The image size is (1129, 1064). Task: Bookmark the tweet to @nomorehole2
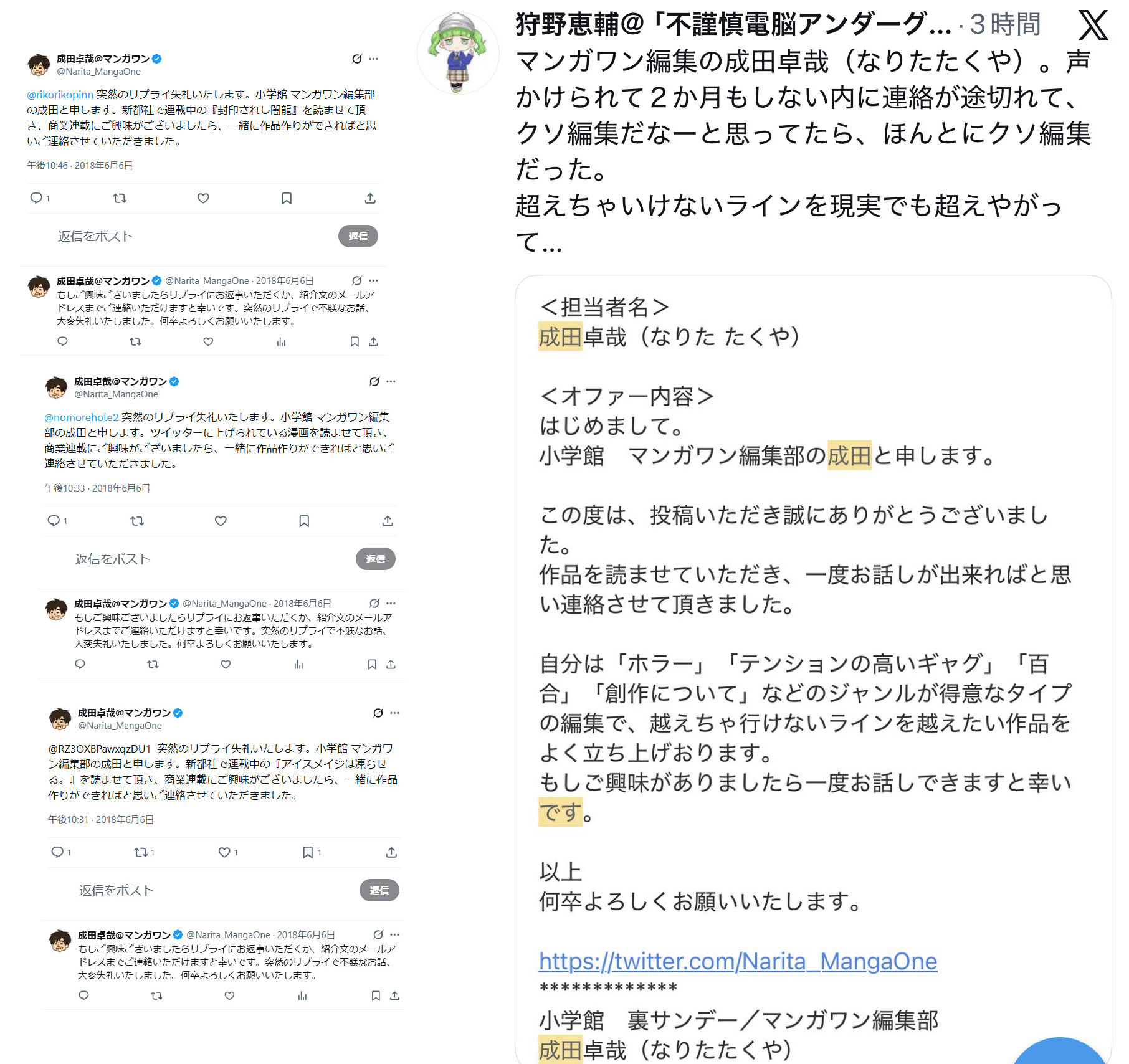[304, 521]
